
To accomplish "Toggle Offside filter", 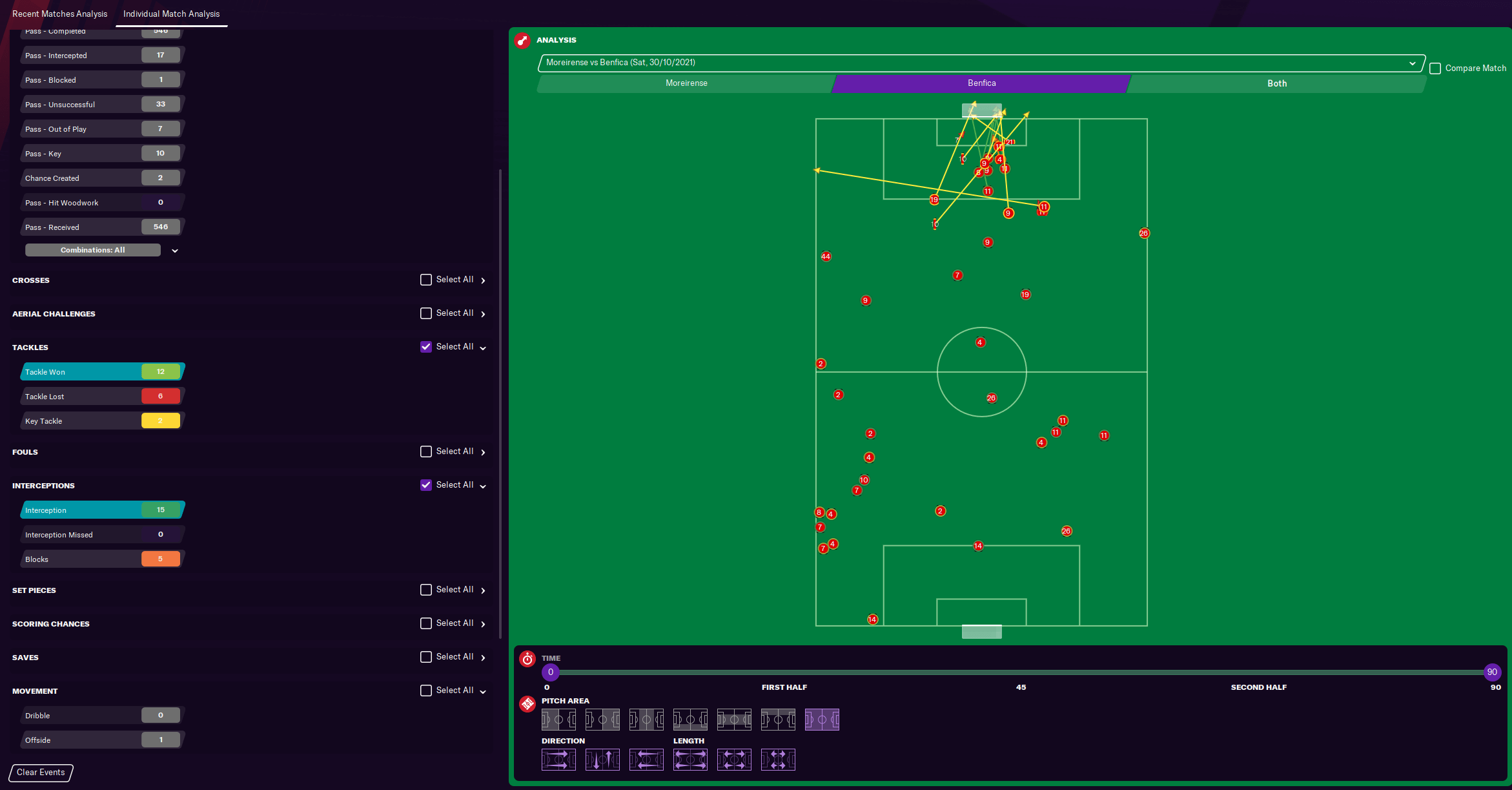I will pos(103,740).
